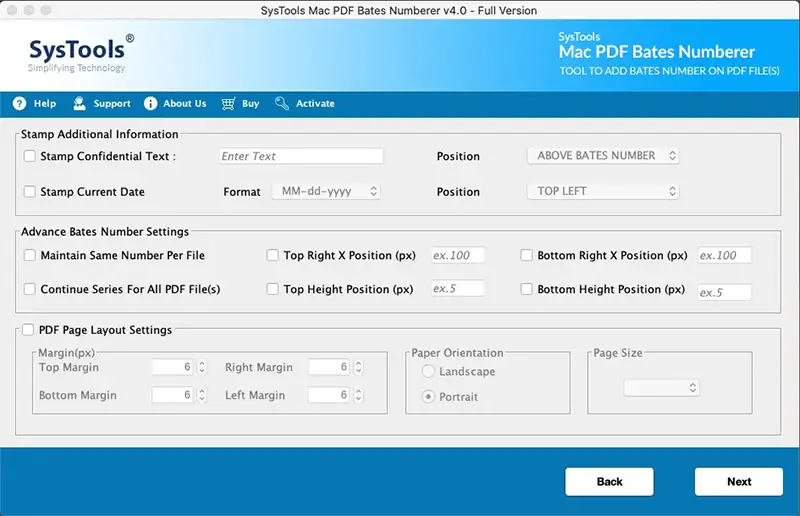Click the Bottom Margin stepper arrows
Image resolution: width=800 pixels, height=516 pixels.
[x=202, y=395]
